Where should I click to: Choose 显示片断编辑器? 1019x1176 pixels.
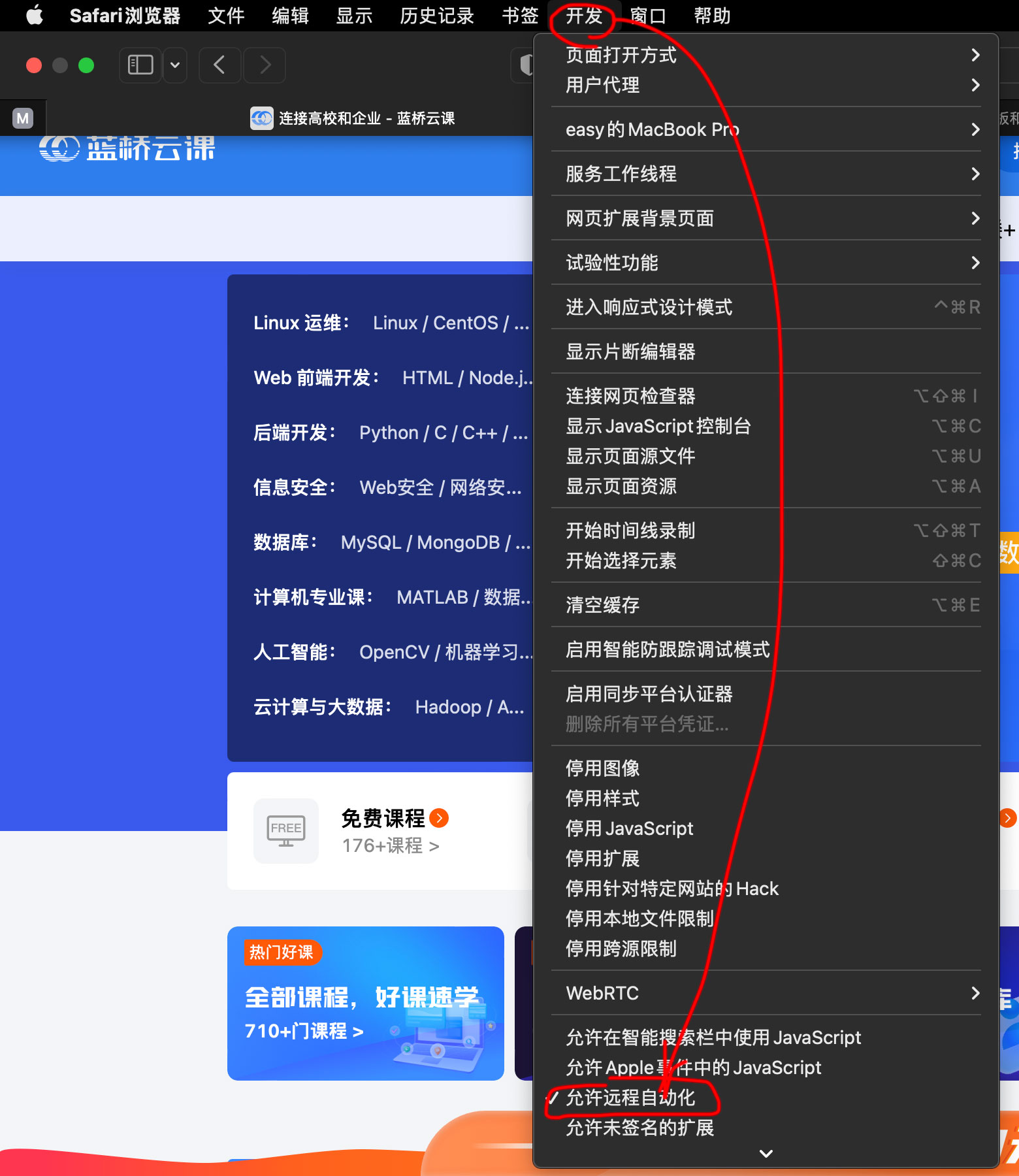(x=766, y=351)
